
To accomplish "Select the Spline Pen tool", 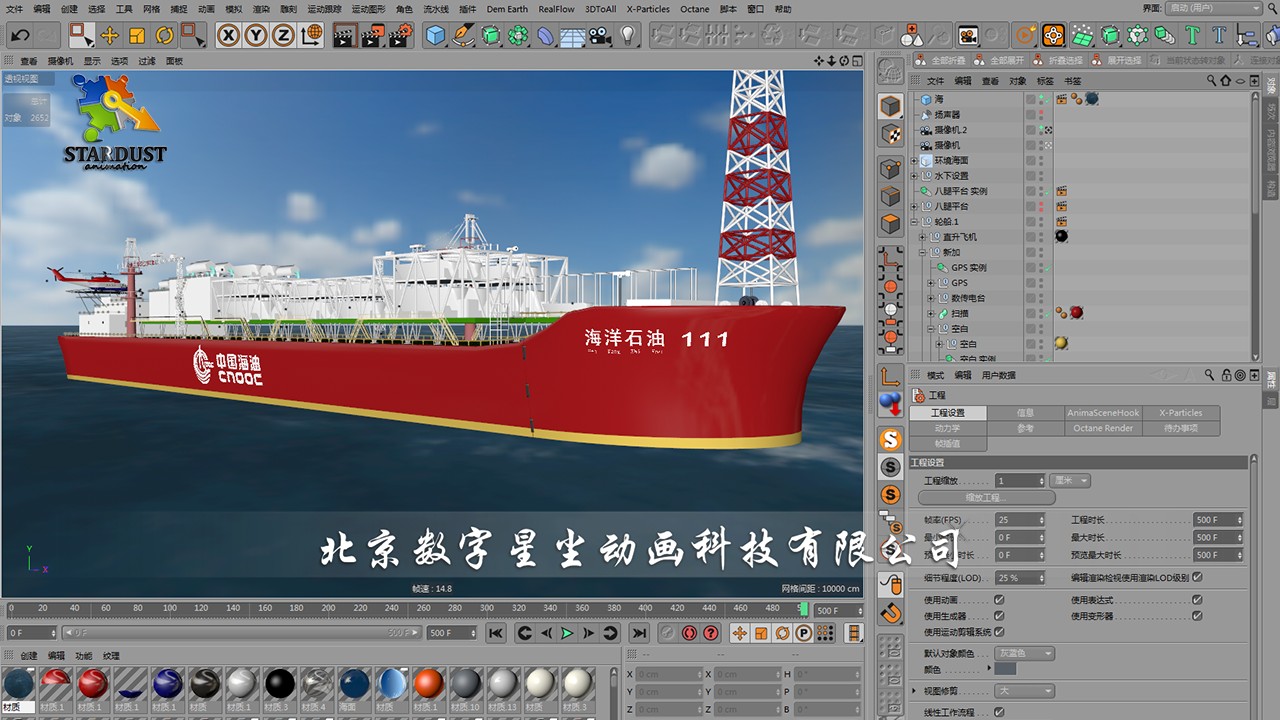I will pos(463,36).
